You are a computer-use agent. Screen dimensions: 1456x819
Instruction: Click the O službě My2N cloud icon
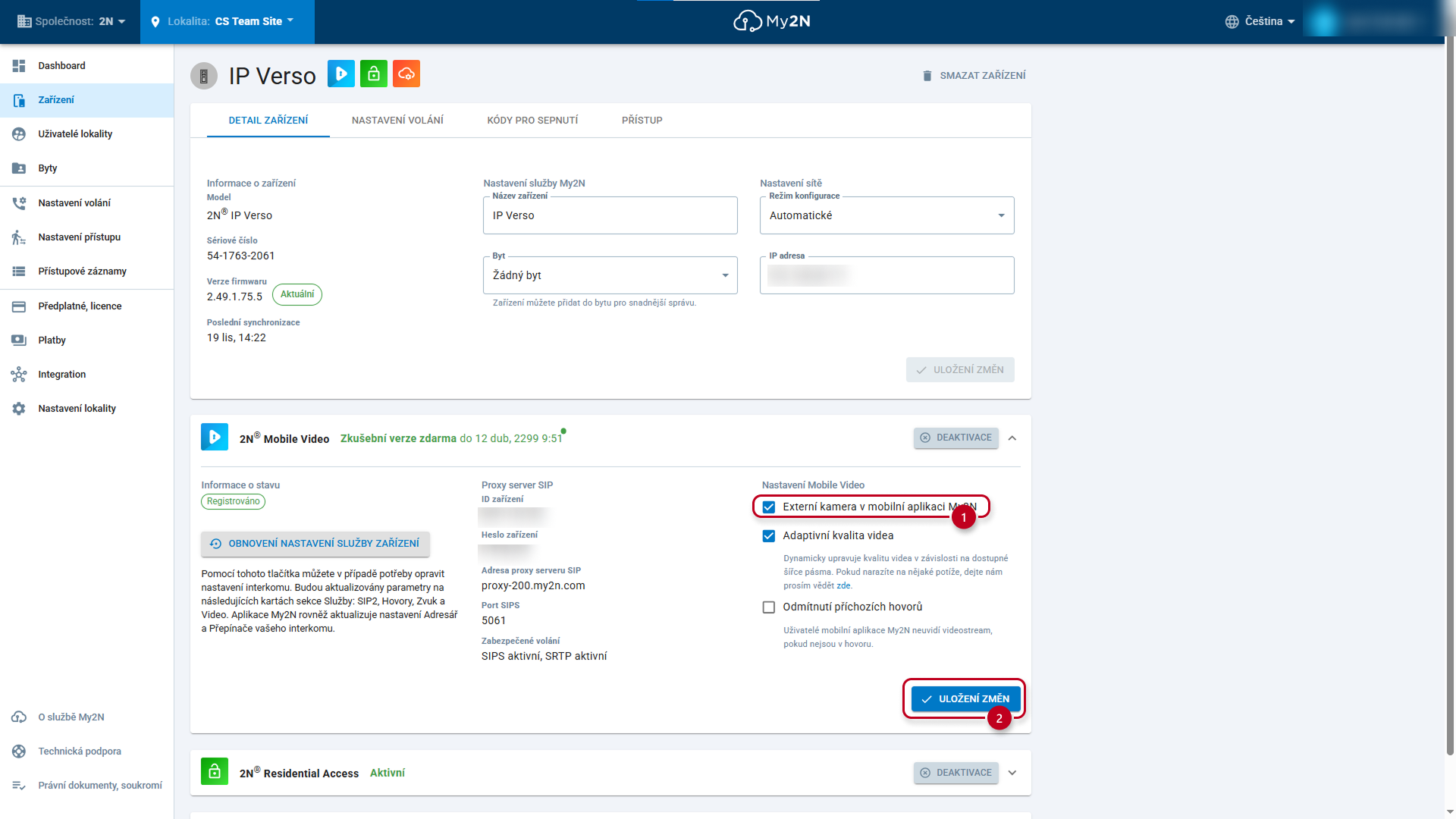pos(19,717)
